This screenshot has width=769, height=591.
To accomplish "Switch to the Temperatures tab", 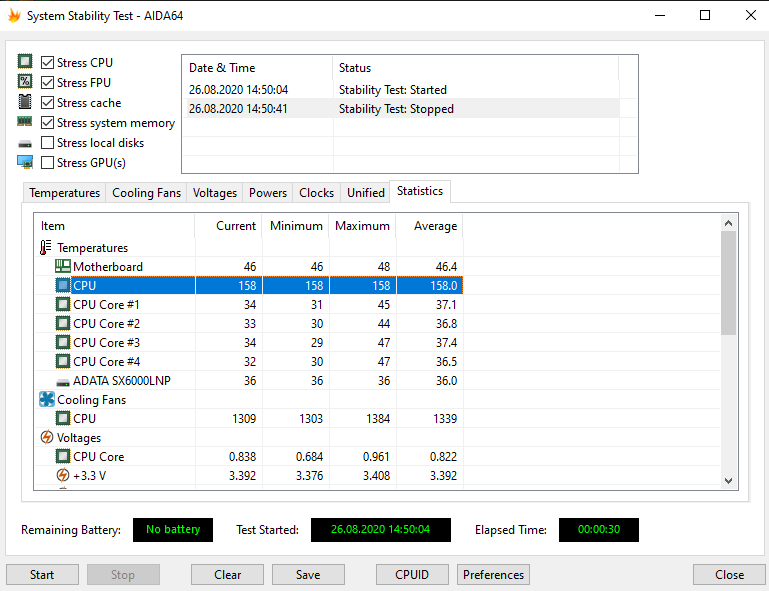I will point(64,193).
